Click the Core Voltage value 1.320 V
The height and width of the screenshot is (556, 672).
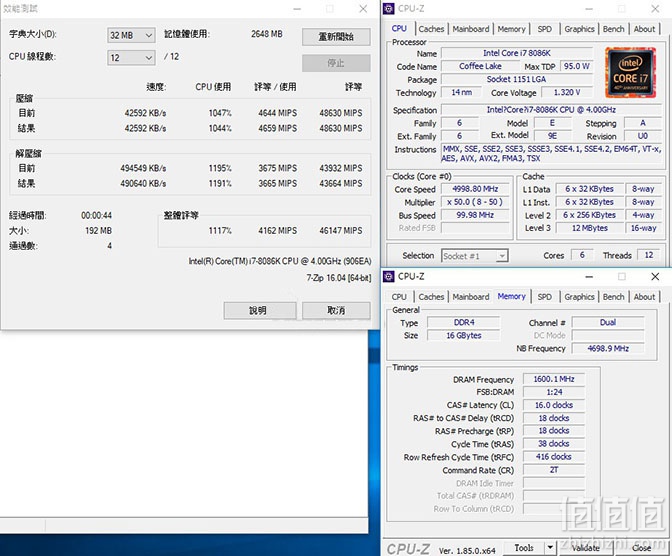(x=567, y=93)
